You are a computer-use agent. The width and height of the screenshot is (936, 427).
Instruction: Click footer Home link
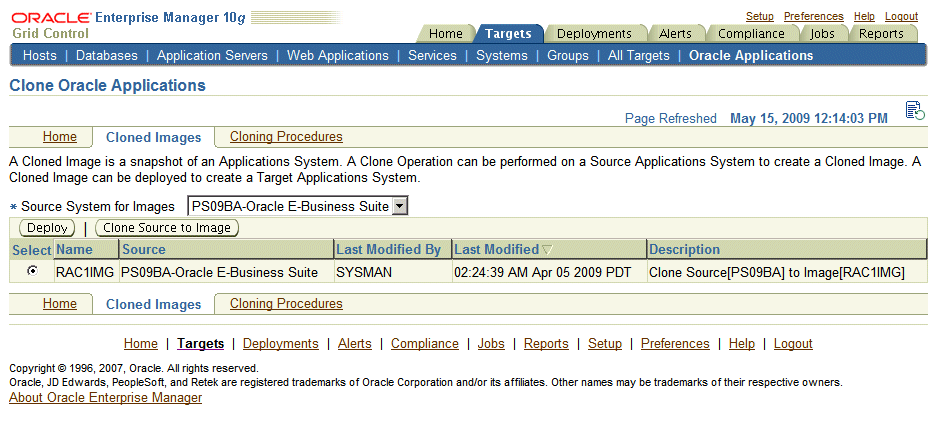(141, 343)
